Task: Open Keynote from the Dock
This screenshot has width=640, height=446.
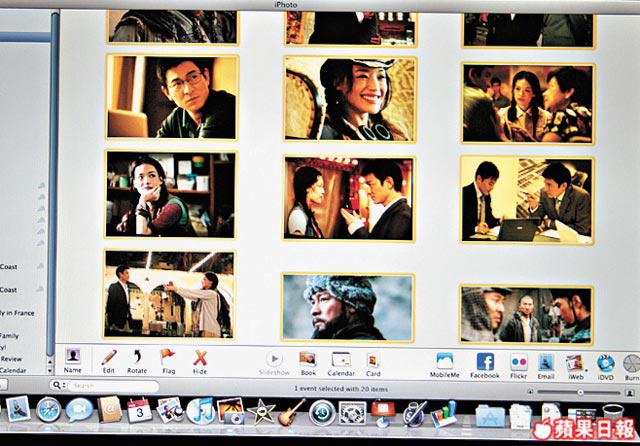Action: (383, 413)
